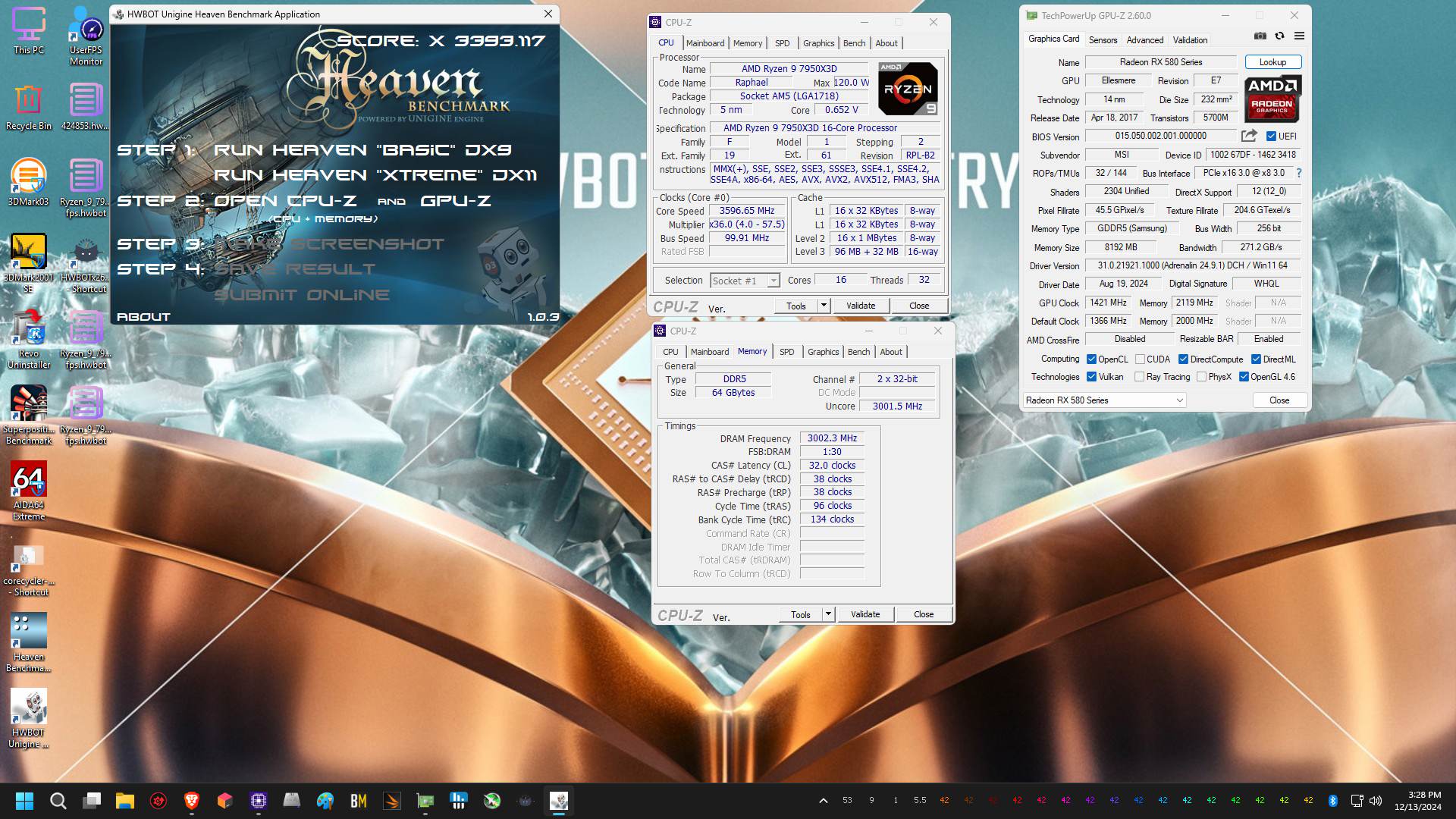Click Save Result in Heaven app

point(294,269)
